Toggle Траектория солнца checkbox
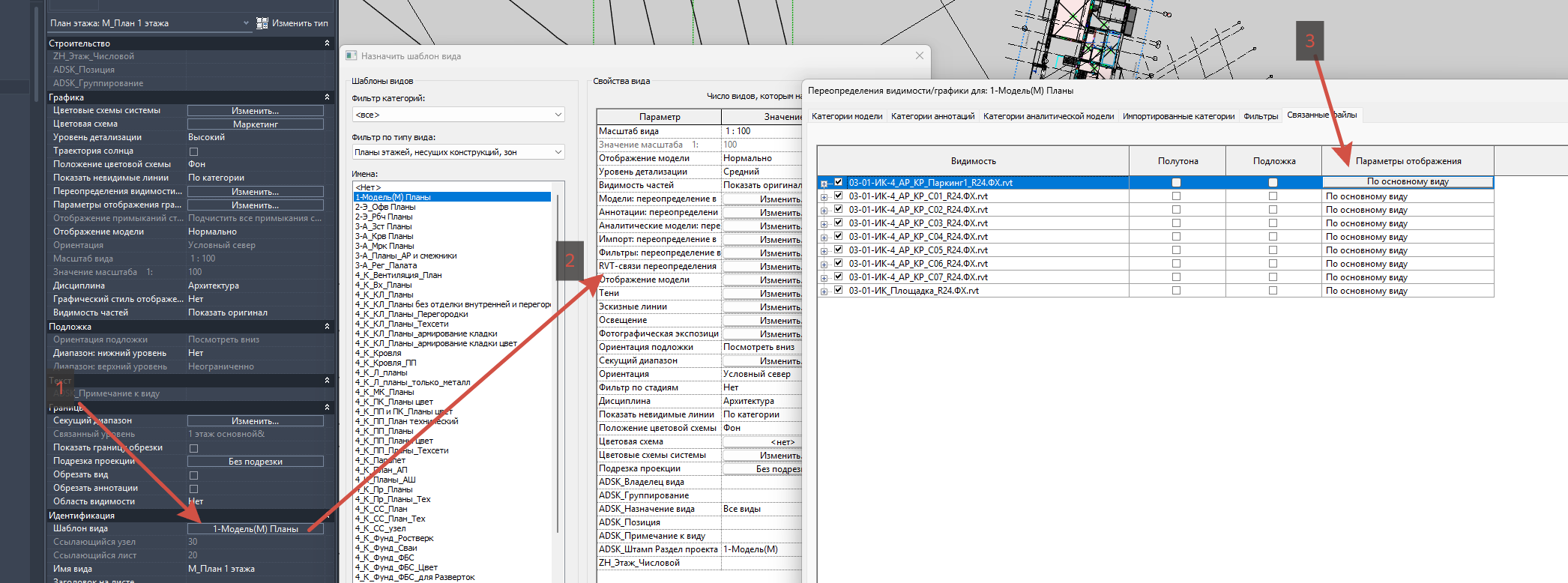The height and width of the screenshot is (583, 1568). pyautogui.click(x=193, y=151)
